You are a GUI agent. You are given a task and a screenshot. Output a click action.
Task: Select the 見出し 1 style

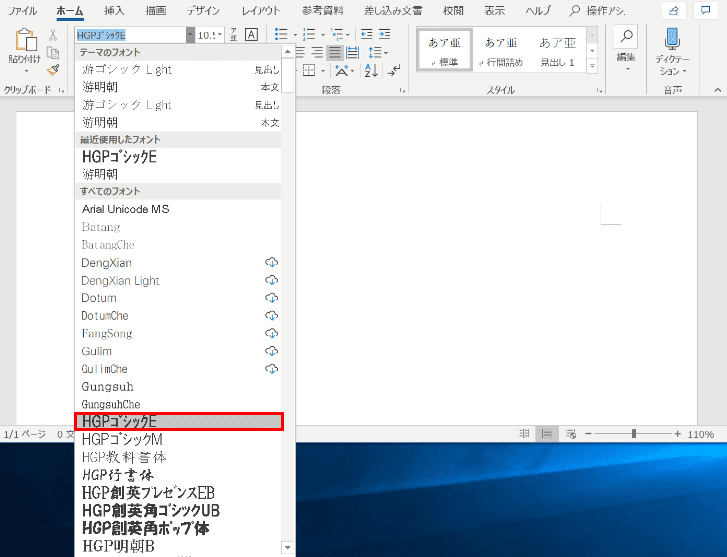(x=557, y=50)
